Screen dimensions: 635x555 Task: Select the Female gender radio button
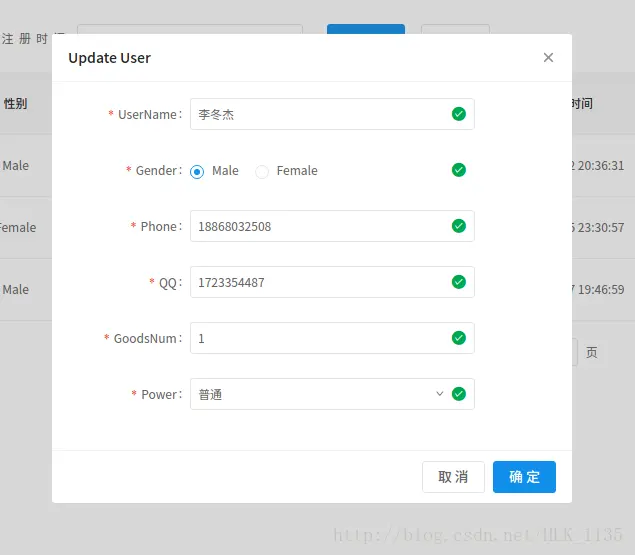pyautogui.click(x=262, y=172)
